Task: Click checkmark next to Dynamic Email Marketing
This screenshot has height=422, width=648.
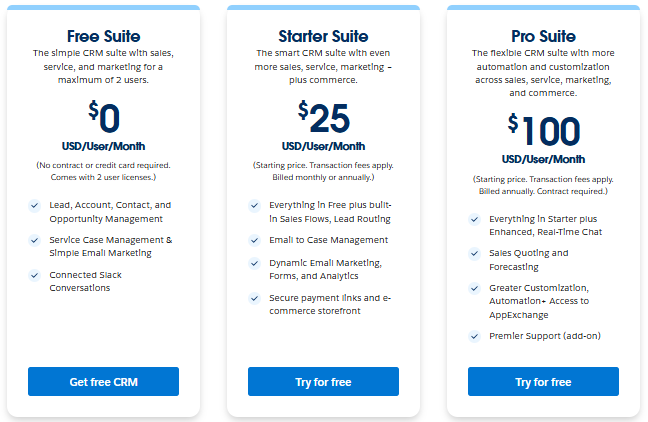Action: [255, 263]
